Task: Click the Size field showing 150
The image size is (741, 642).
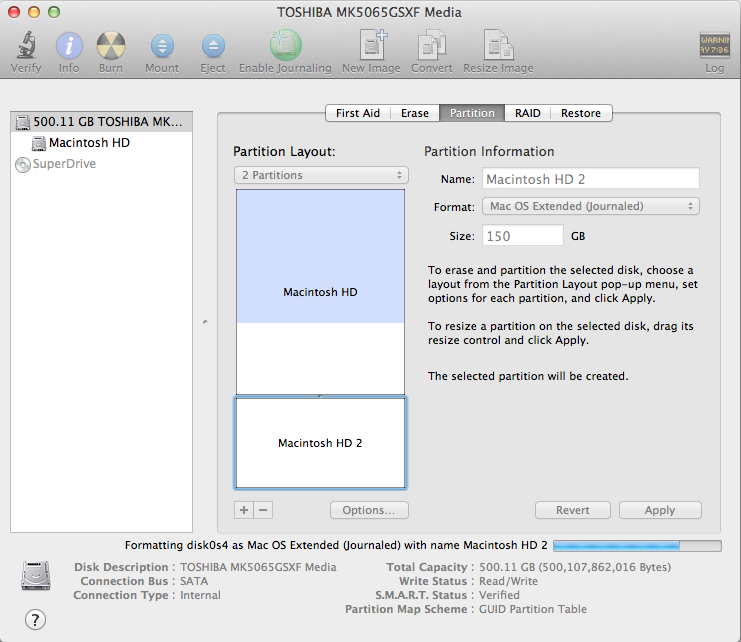Action: (x=523, y=235)
